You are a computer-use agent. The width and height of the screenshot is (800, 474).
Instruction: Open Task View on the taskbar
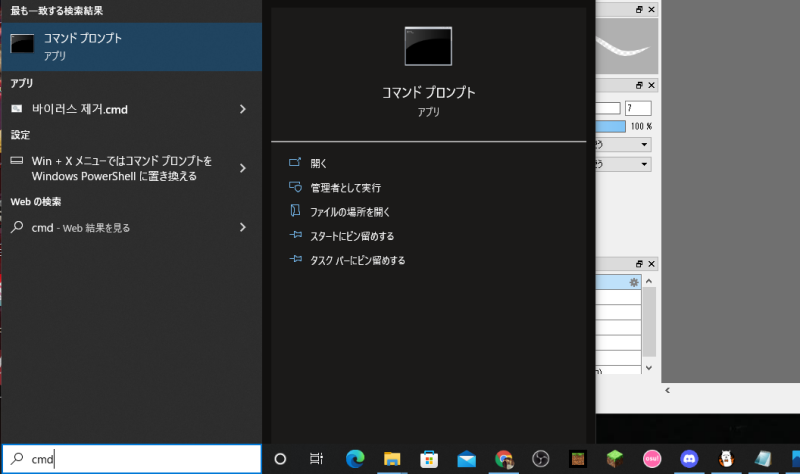pos(316,459)
